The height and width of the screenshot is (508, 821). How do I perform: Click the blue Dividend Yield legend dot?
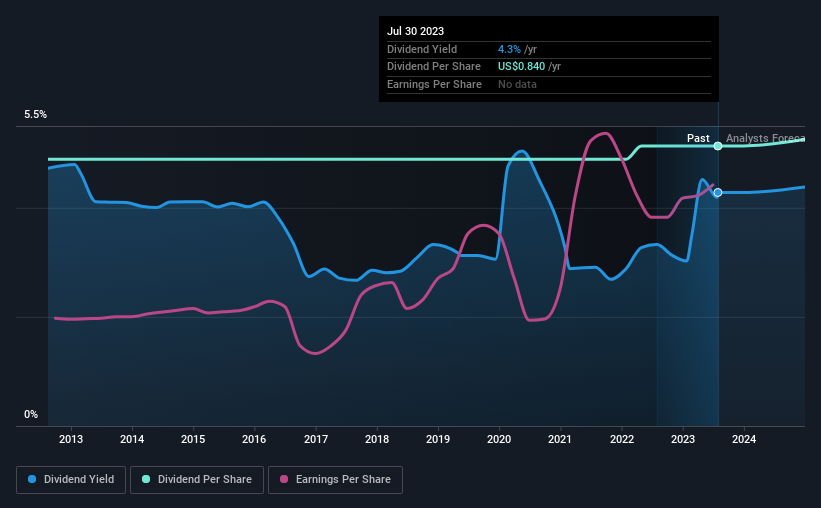(32, 479)
